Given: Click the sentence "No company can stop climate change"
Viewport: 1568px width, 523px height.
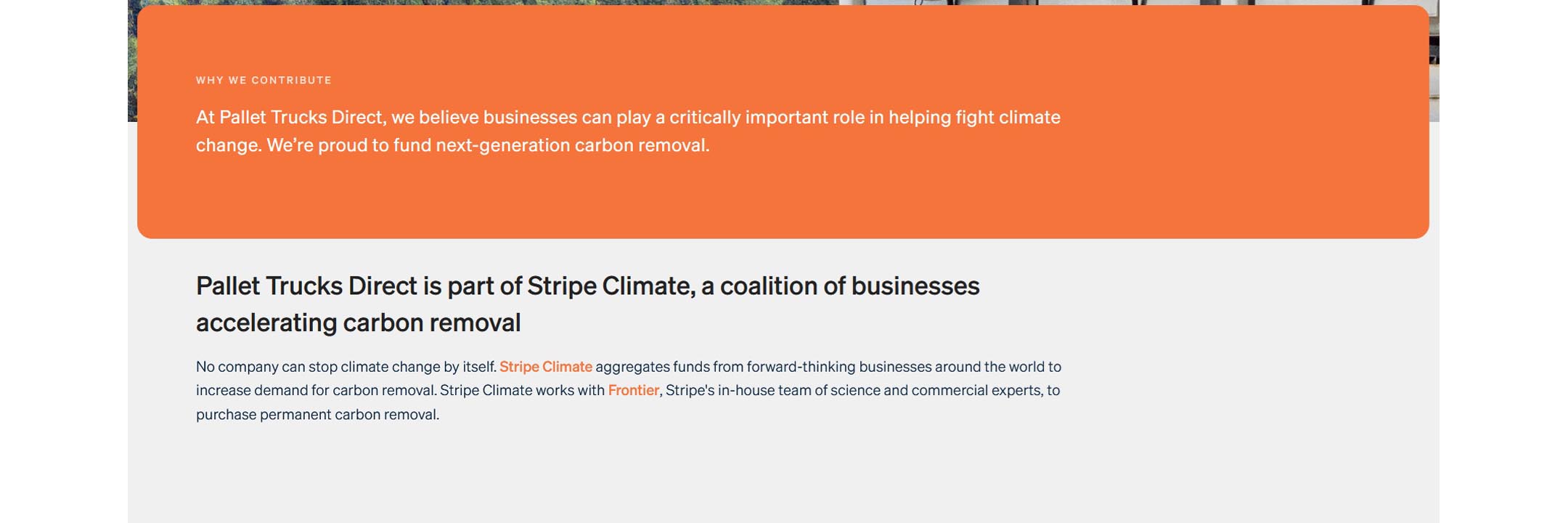Looking at the screenshot, I should click(346, 367).
